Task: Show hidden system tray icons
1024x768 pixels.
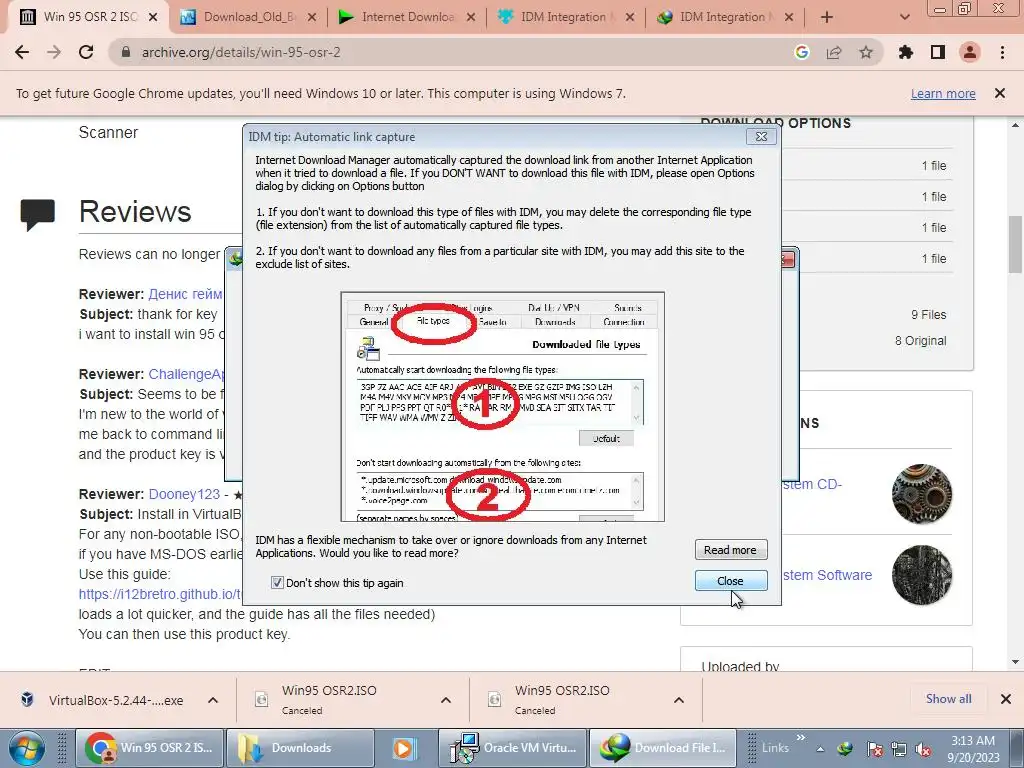Action: tap(820, 749)
